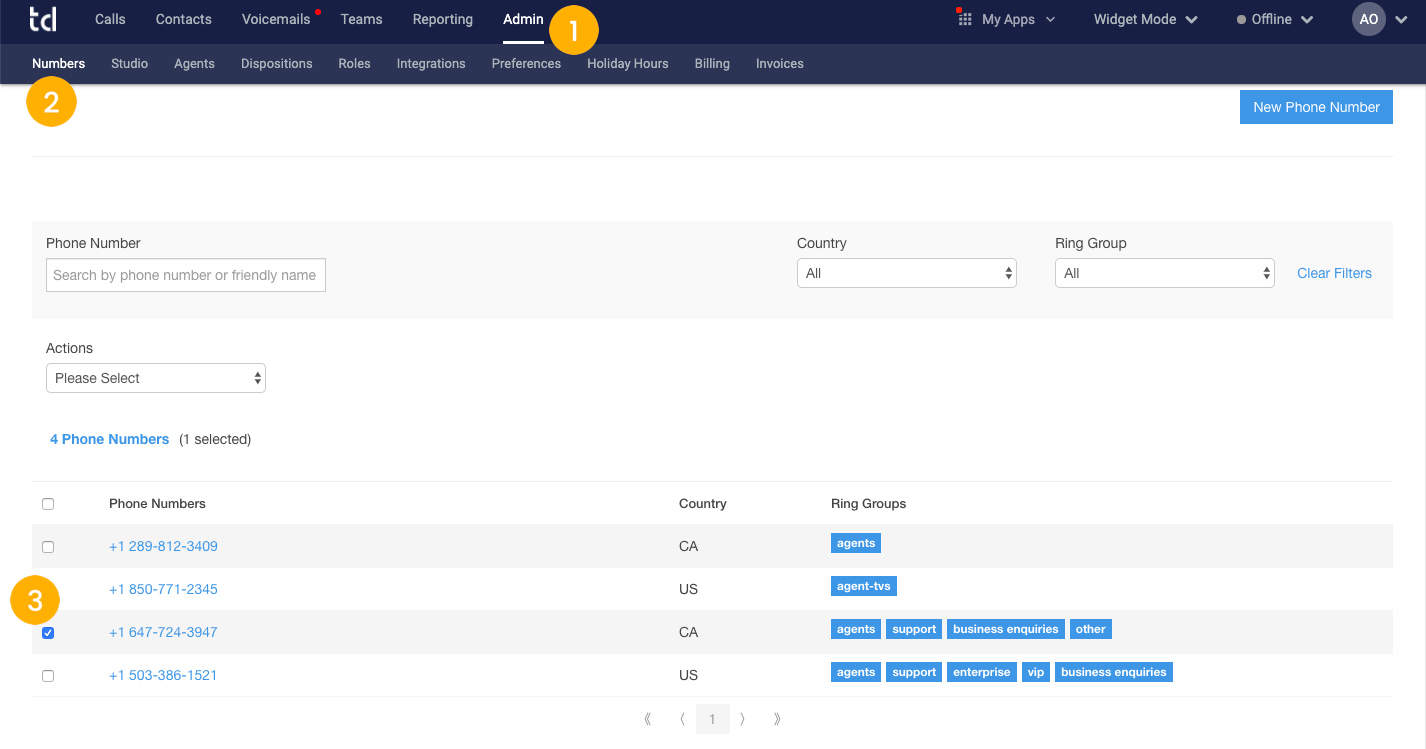Click the 4 Phone Numbers link
1426x749 pixels.
pyautogui.click(x=109, y=439)
